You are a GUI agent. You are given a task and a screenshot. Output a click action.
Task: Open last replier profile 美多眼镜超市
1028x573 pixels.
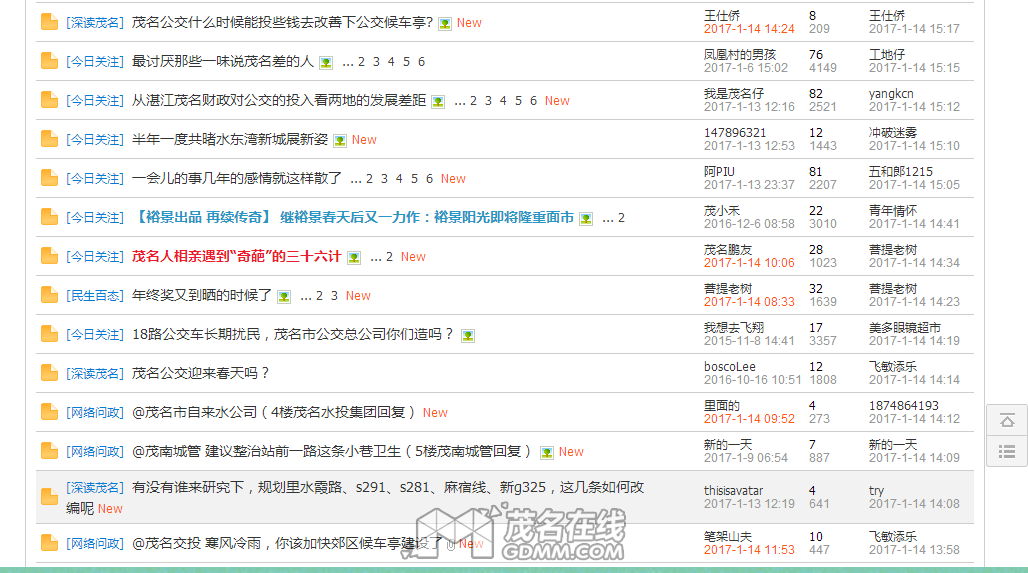coord(905,328)
